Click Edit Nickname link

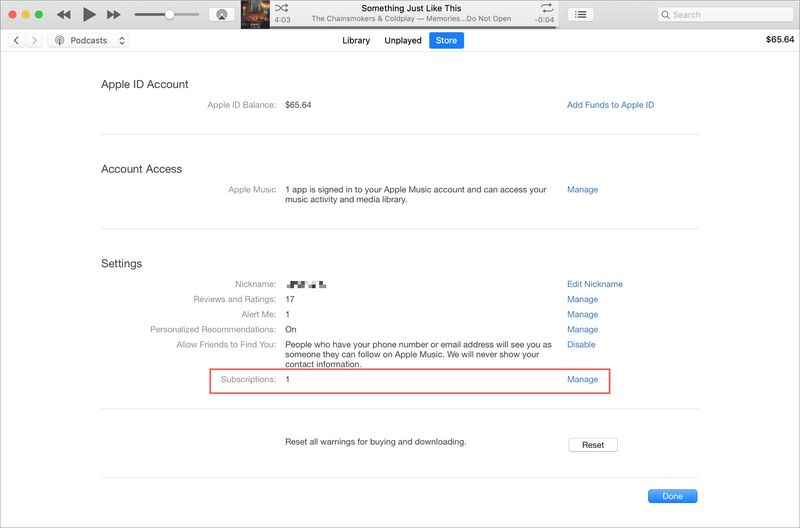(595, 284)
